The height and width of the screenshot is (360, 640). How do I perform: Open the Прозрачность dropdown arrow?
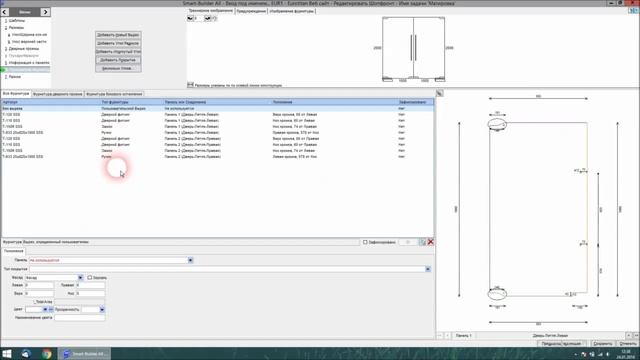point(102,309)
